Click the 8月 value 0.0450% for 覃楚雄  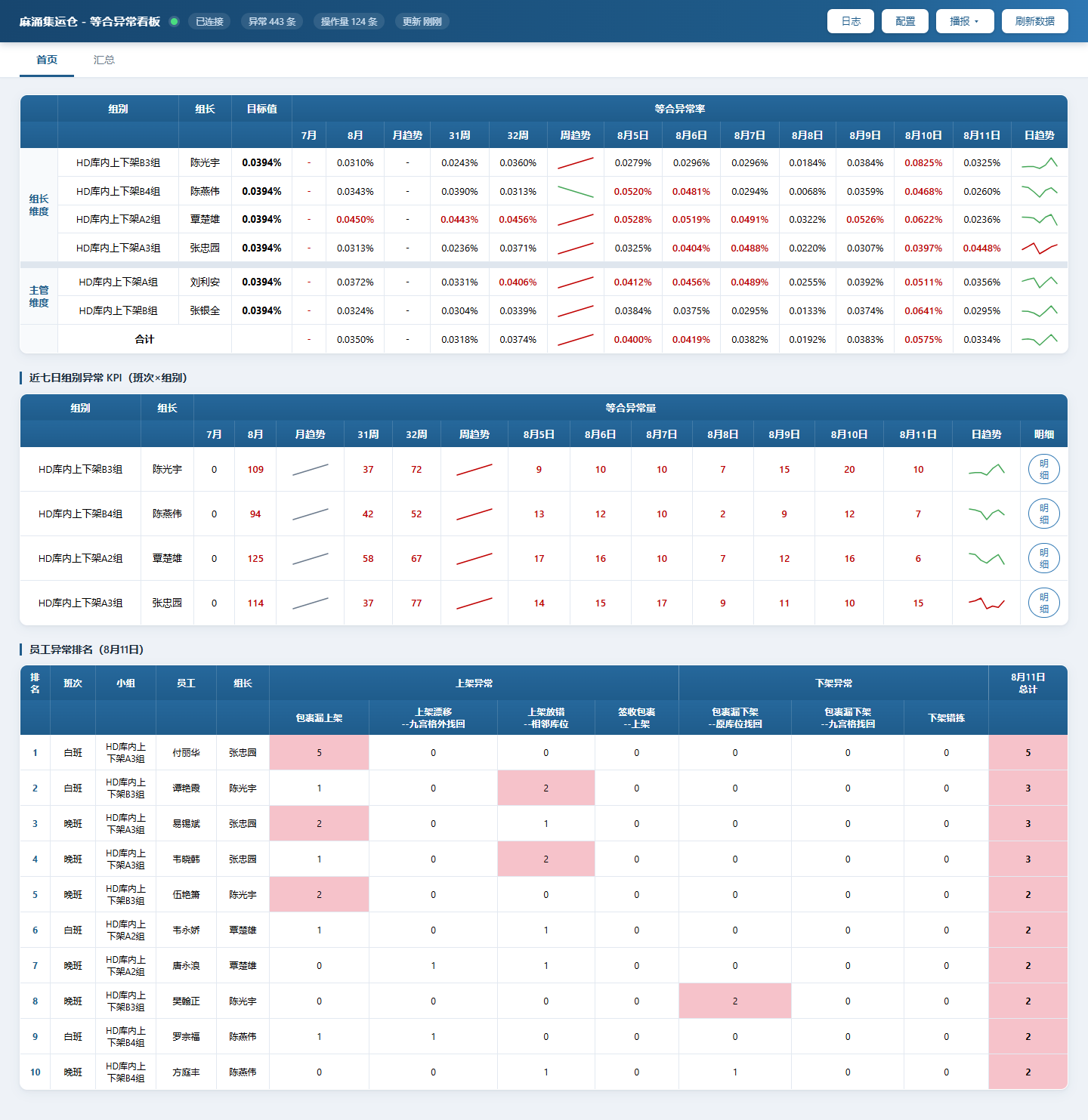coord(355,219)
